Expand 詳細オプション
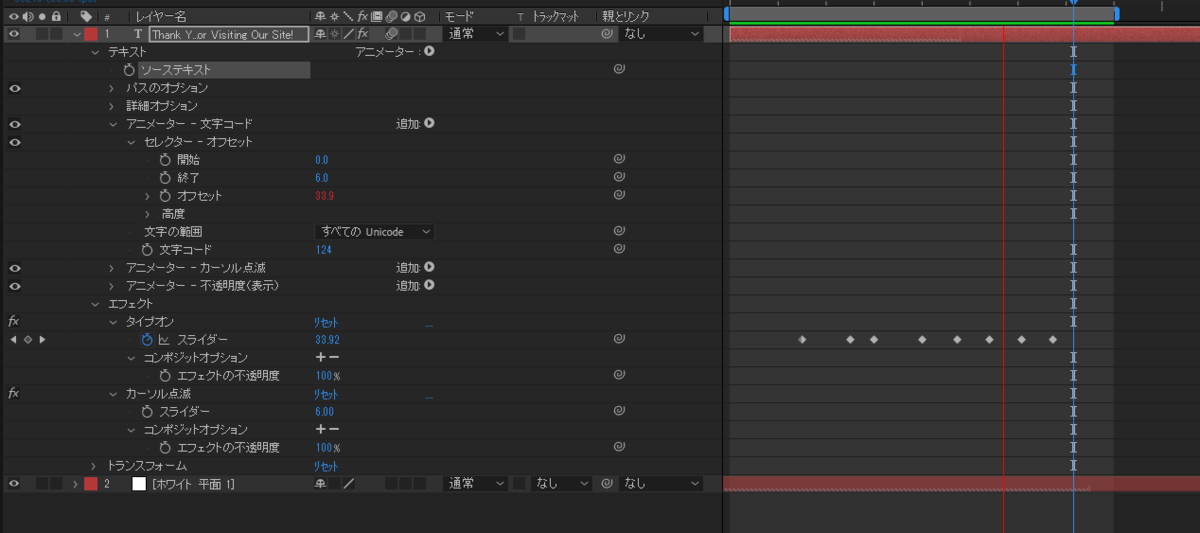 click(x=113, y=106)
